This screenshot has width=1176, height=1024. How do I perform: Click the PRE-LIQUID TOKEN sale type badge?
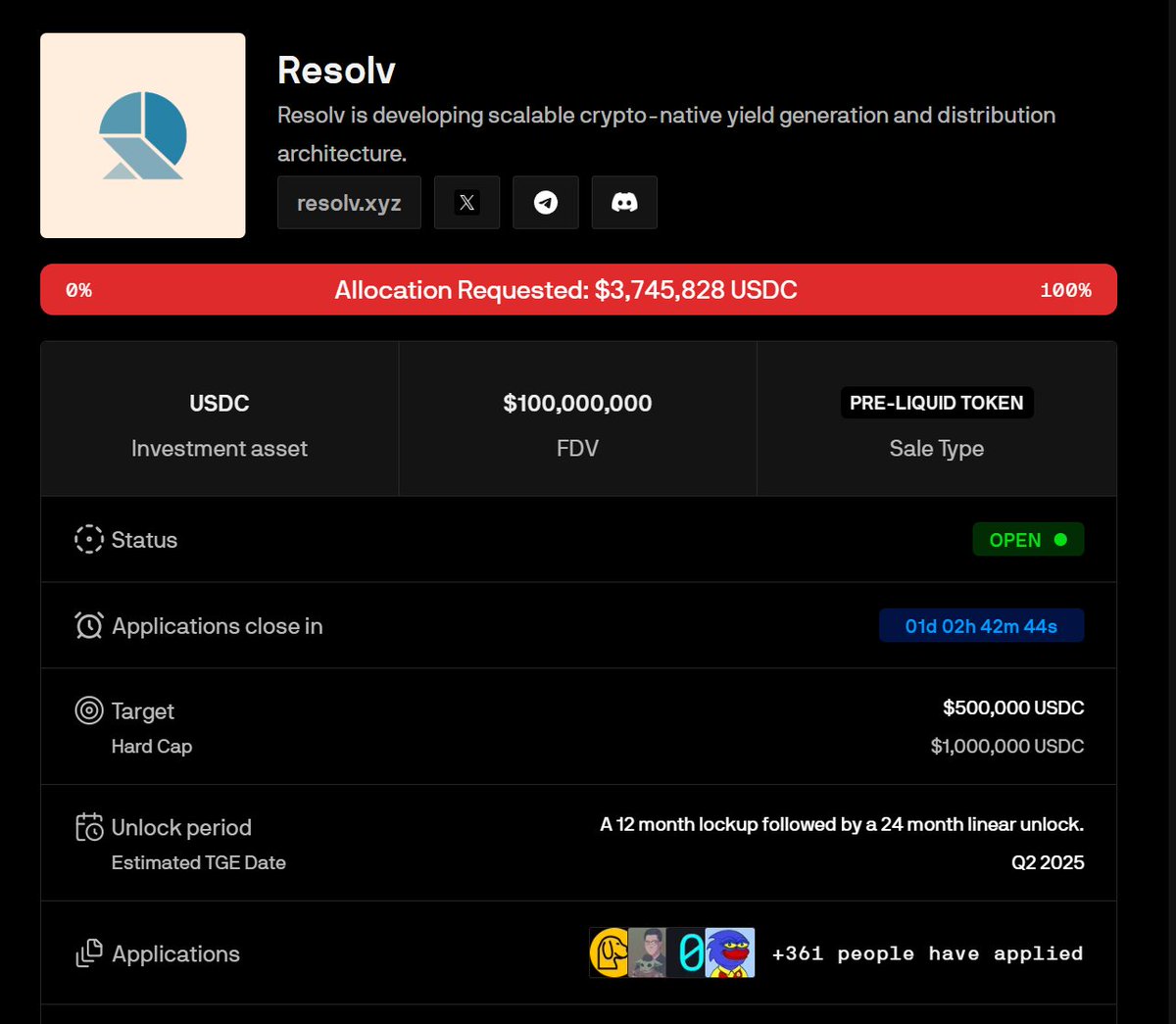(x=937, y=403)
